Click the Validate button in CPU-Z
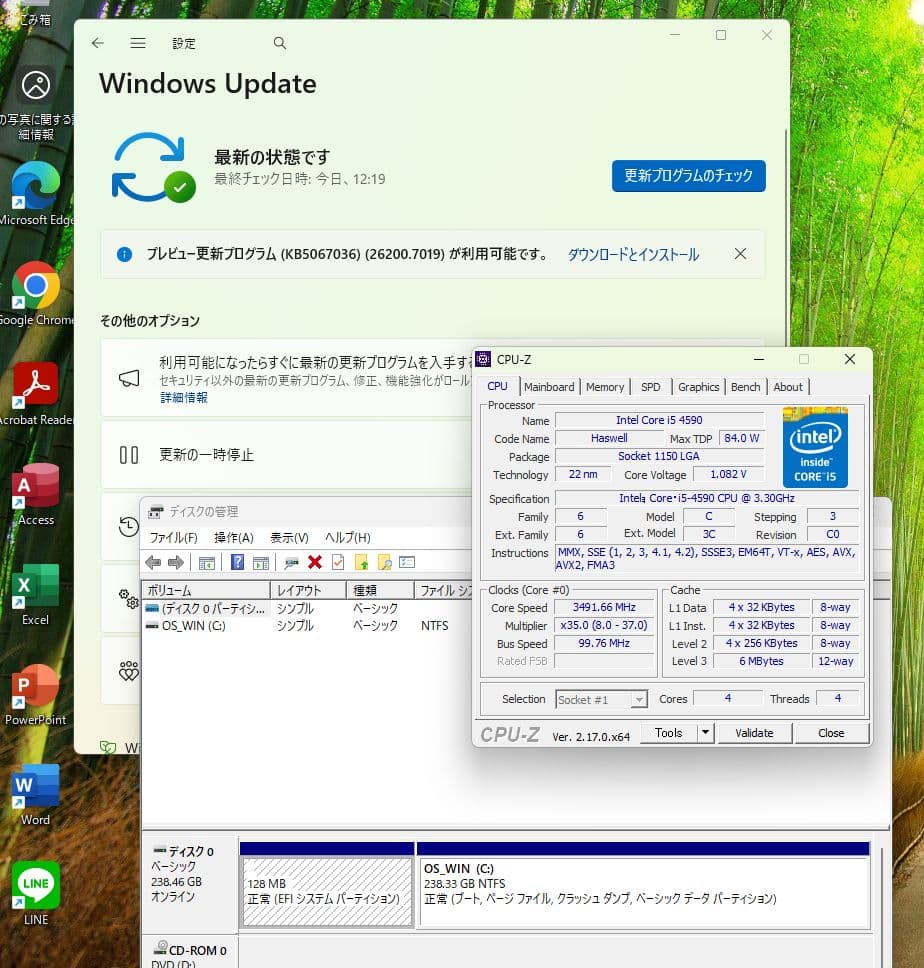 [754, 733]
